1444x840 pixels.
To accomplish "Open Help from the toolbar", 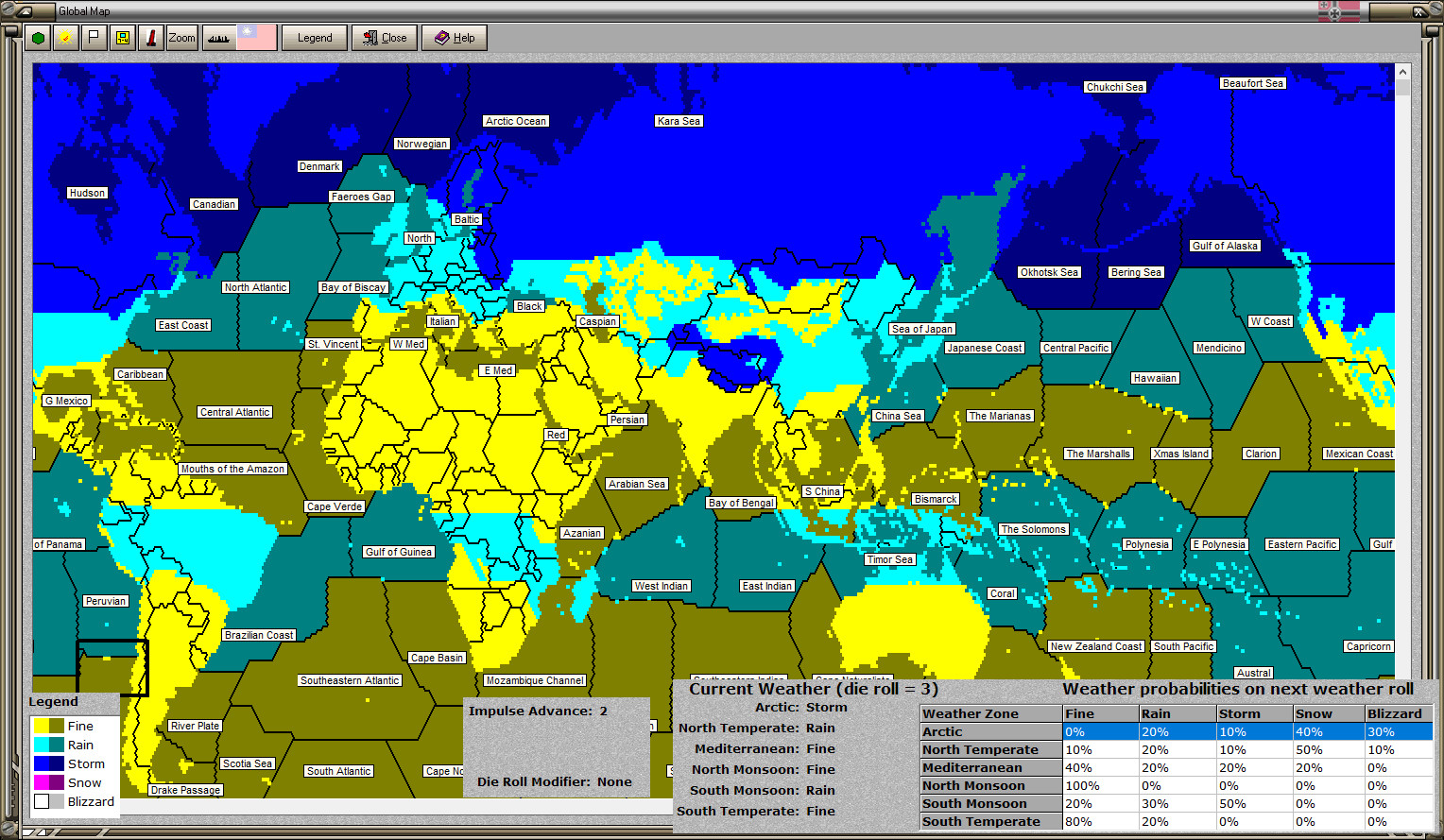I will point(455,38).
